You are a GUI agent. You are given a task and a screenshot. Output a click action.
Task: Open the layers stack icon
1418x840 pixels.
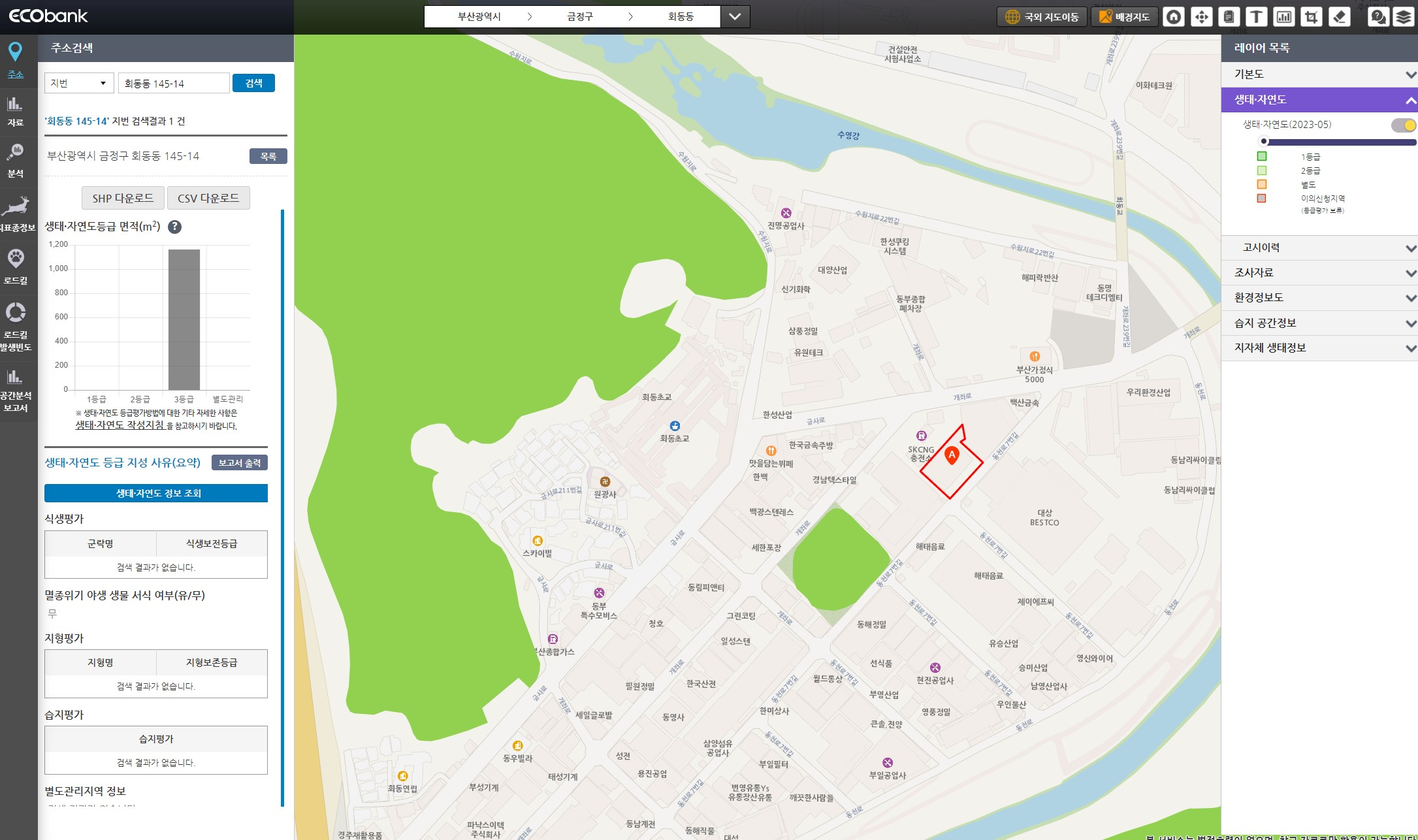pos(1403,17)
